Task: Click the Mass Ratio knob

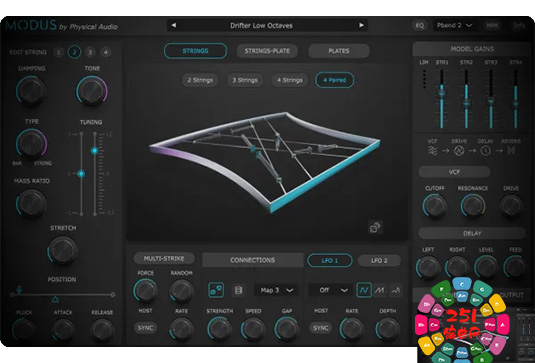Action: 31,203
